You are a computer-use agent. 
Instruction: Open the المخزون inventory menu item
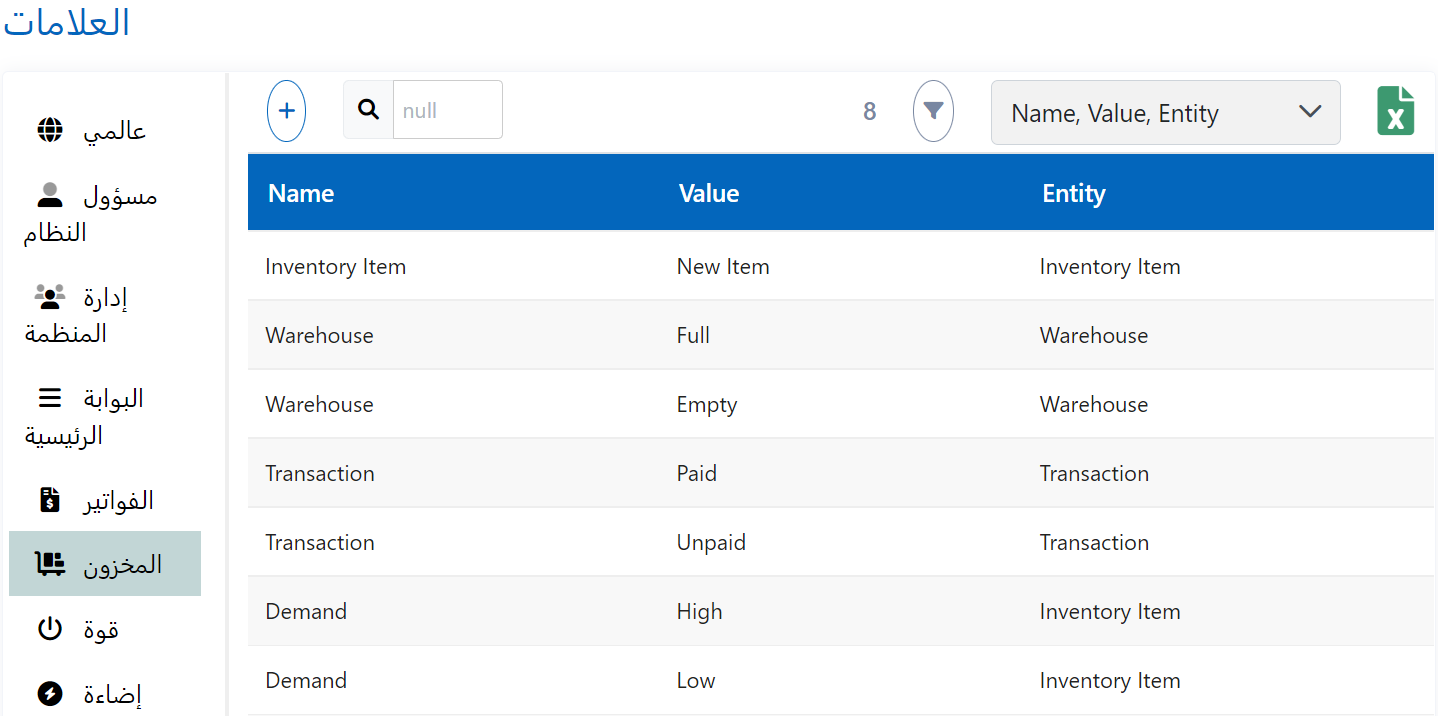point(105,564)
